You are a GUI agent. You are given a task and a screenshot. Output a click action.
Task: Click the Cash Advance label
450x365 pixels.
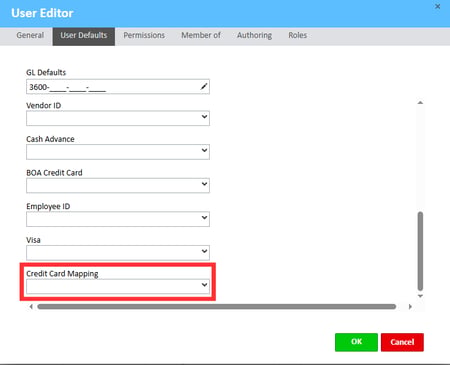pyautogui.click(x=50, y=139)
